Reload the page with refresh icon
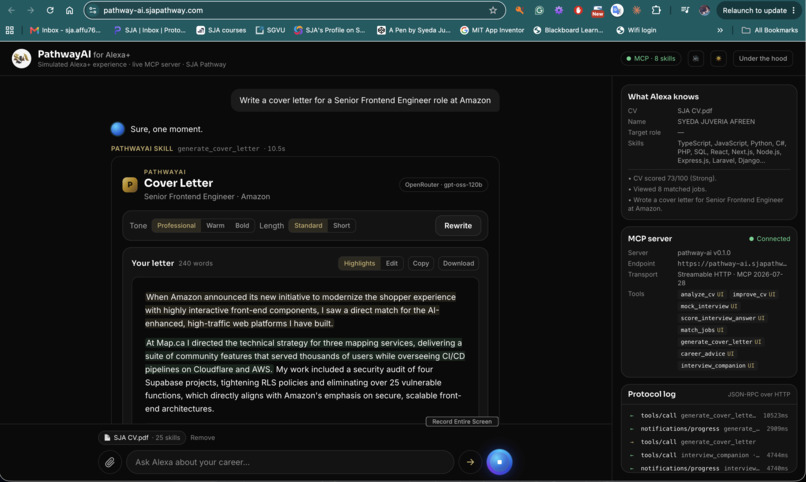 tap(50, 10)
